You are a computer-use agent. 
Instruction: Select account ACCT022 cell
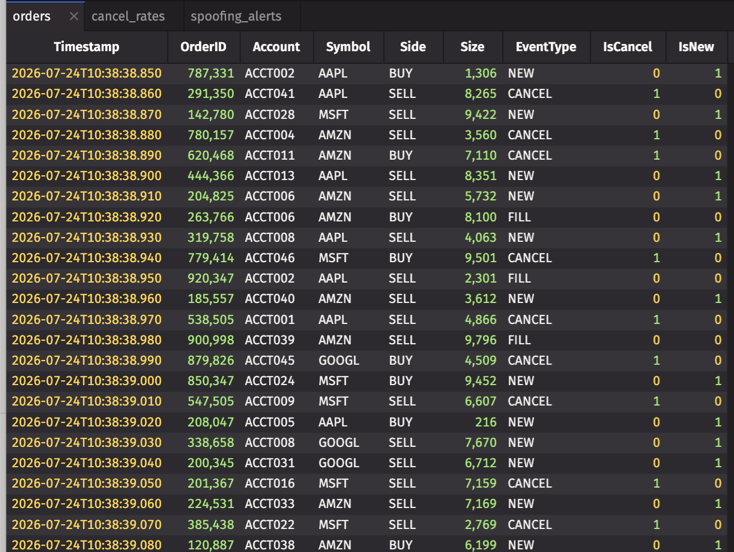(276, 525)
